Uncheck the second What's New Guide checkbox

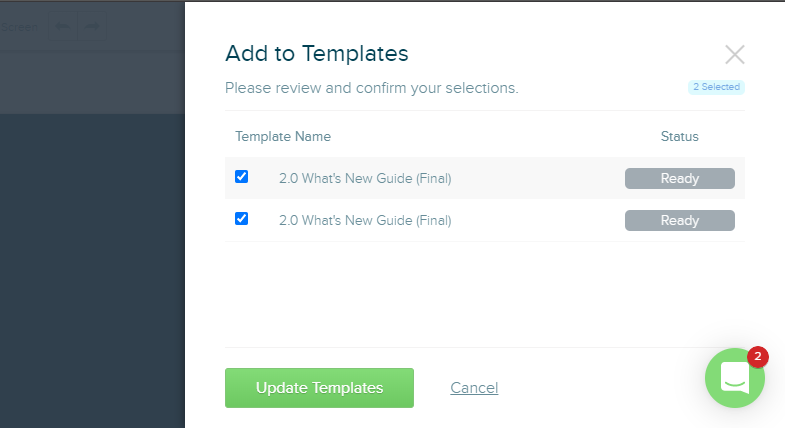pyautogui.click(x=241, y=219)
